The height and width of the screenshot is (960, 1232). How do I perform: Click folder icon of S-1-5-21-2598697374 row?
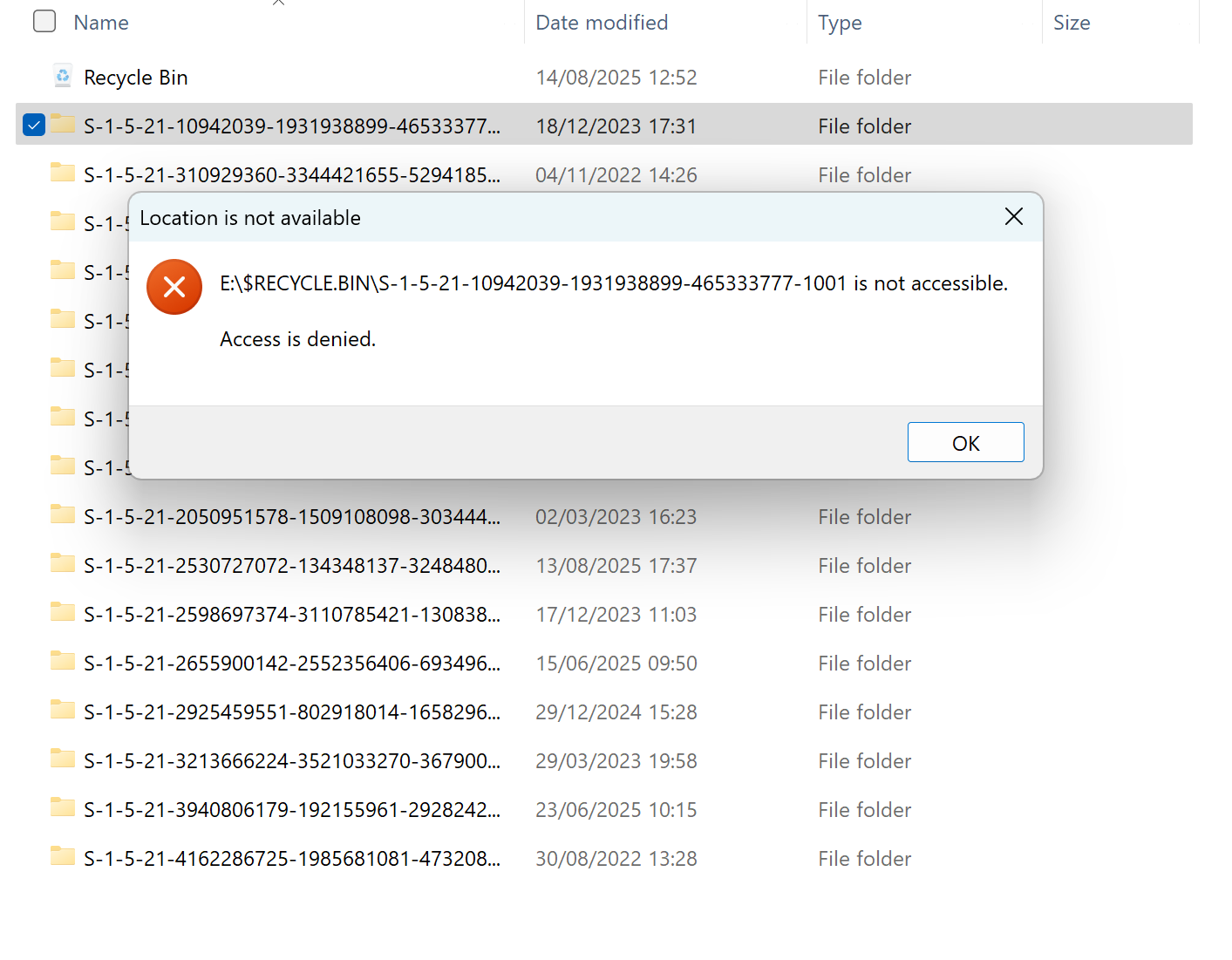click(x=63, y=611)
